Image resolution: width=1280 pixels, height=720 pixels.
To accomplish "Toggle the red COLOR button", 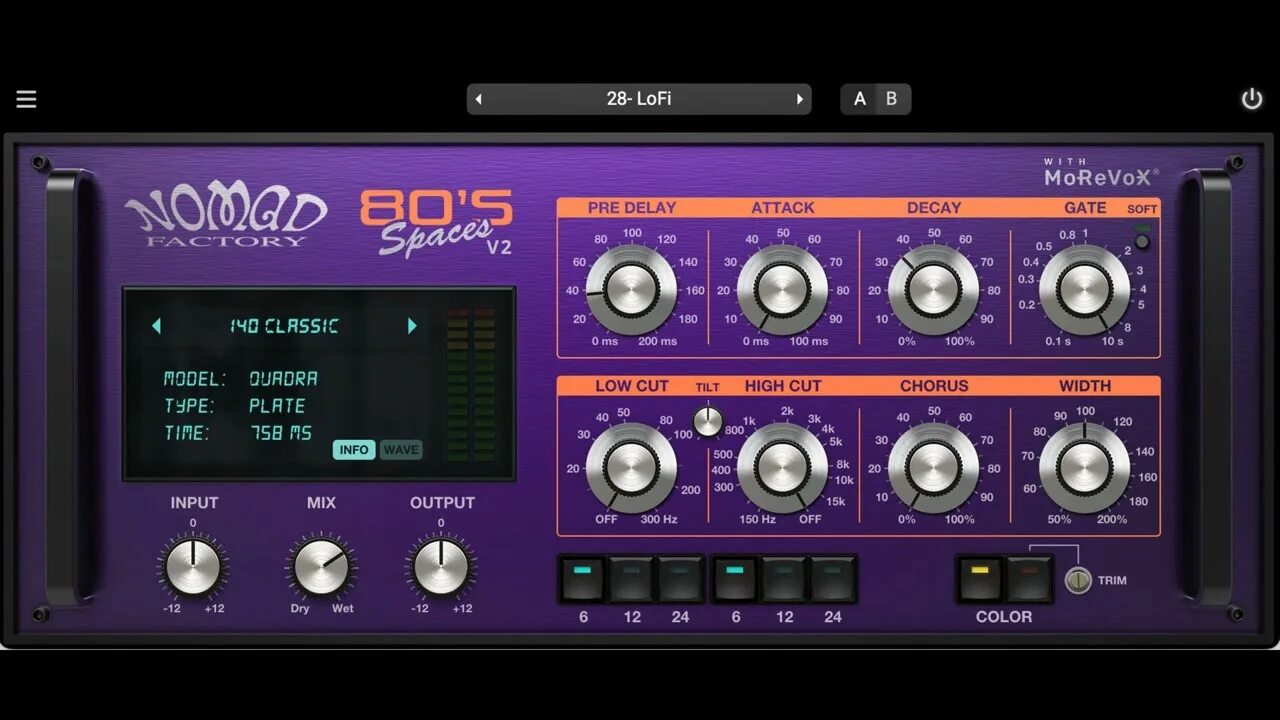I will tap(1029, 579).
